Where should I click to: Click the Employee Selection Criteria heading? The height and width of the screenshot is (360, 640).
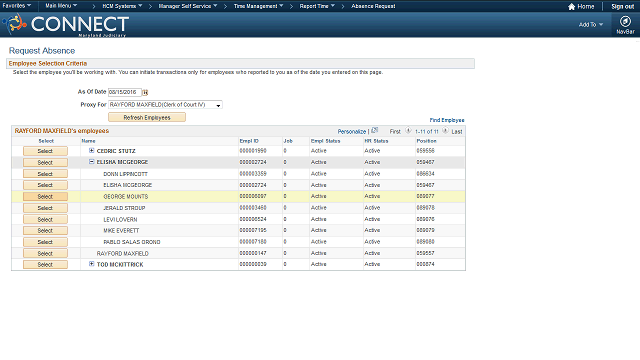[x=48, y=63]
